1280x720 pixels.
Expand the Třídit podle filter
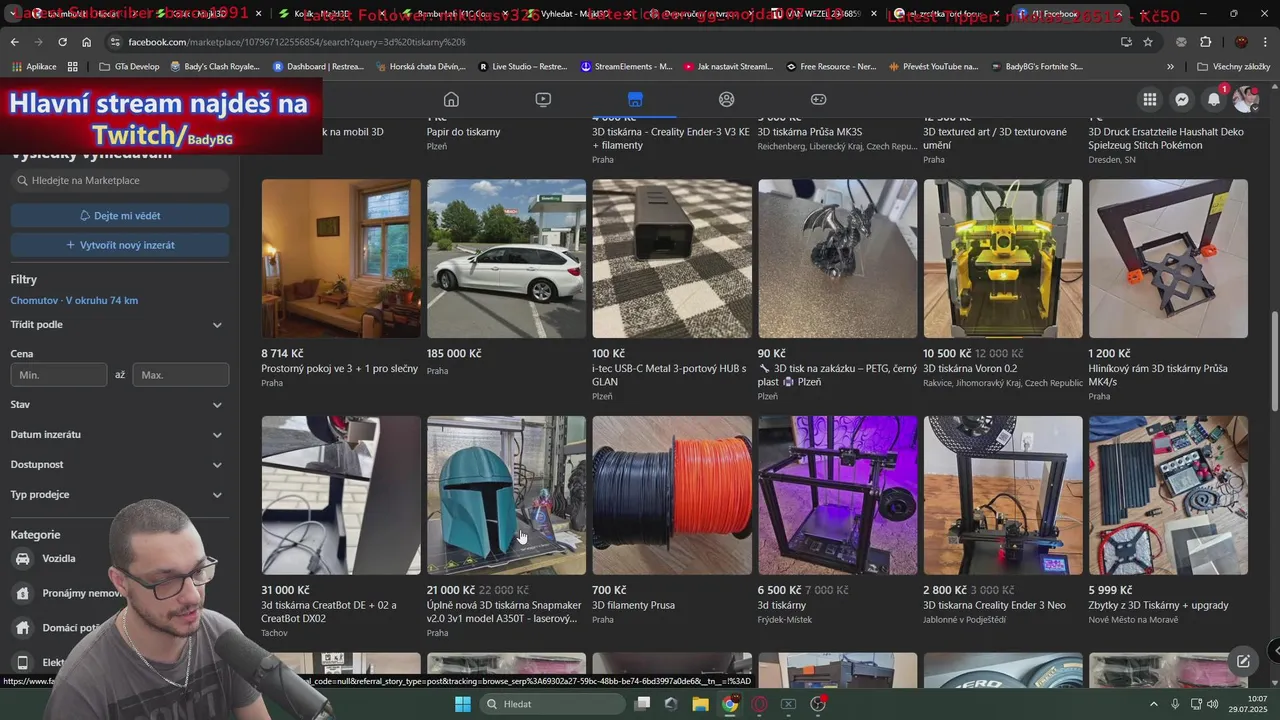(118, 325)
